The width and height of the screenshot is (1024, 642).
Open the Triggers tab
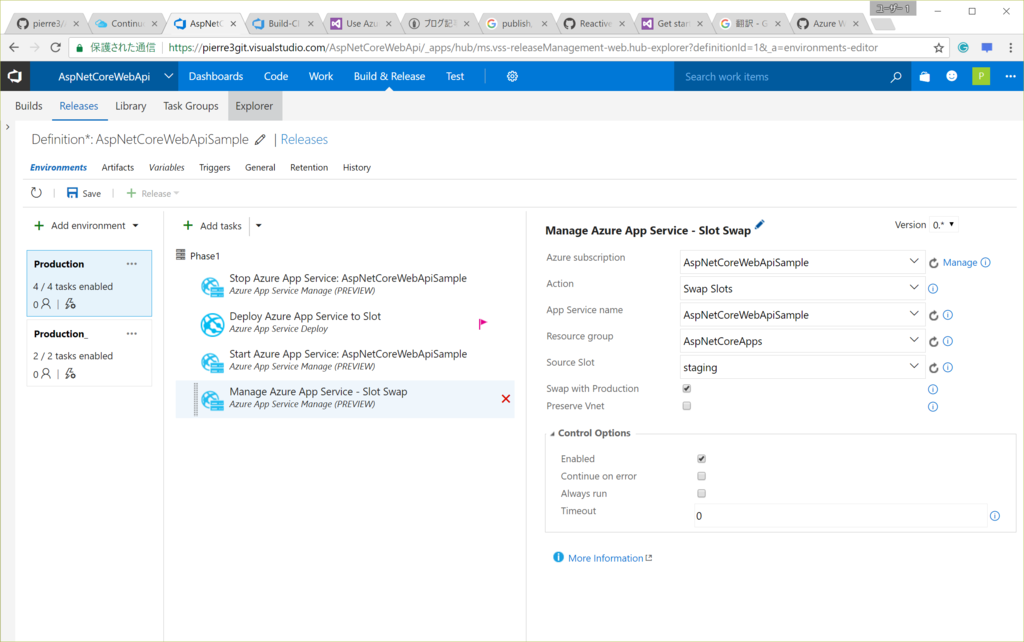tap(214, 168)
